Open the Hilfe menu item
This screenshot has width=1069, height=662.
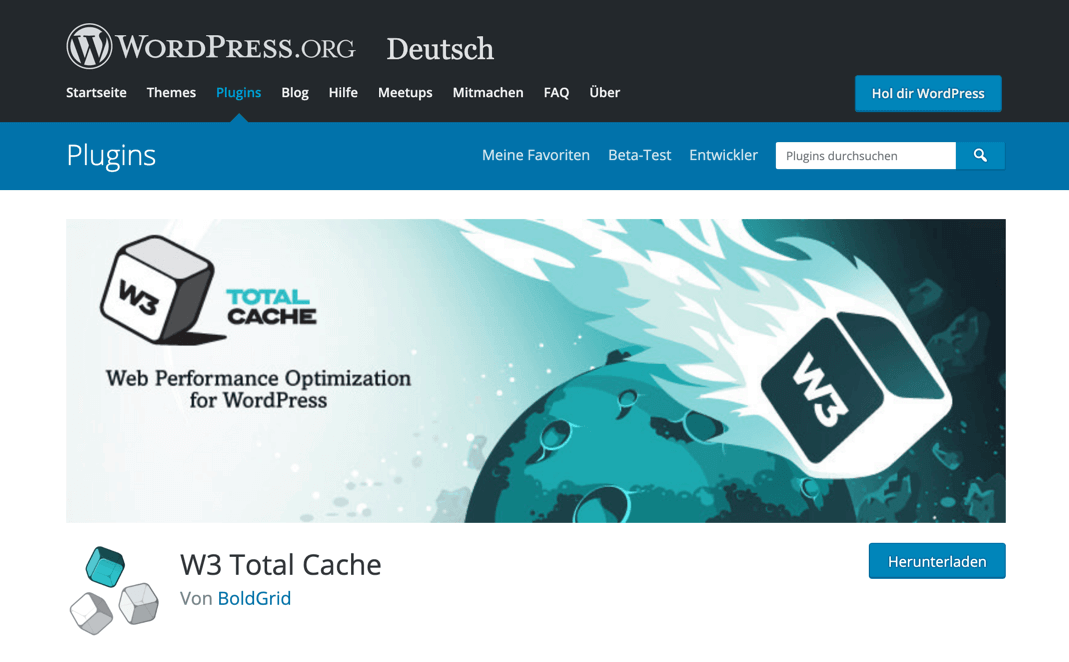coord(343,93)
